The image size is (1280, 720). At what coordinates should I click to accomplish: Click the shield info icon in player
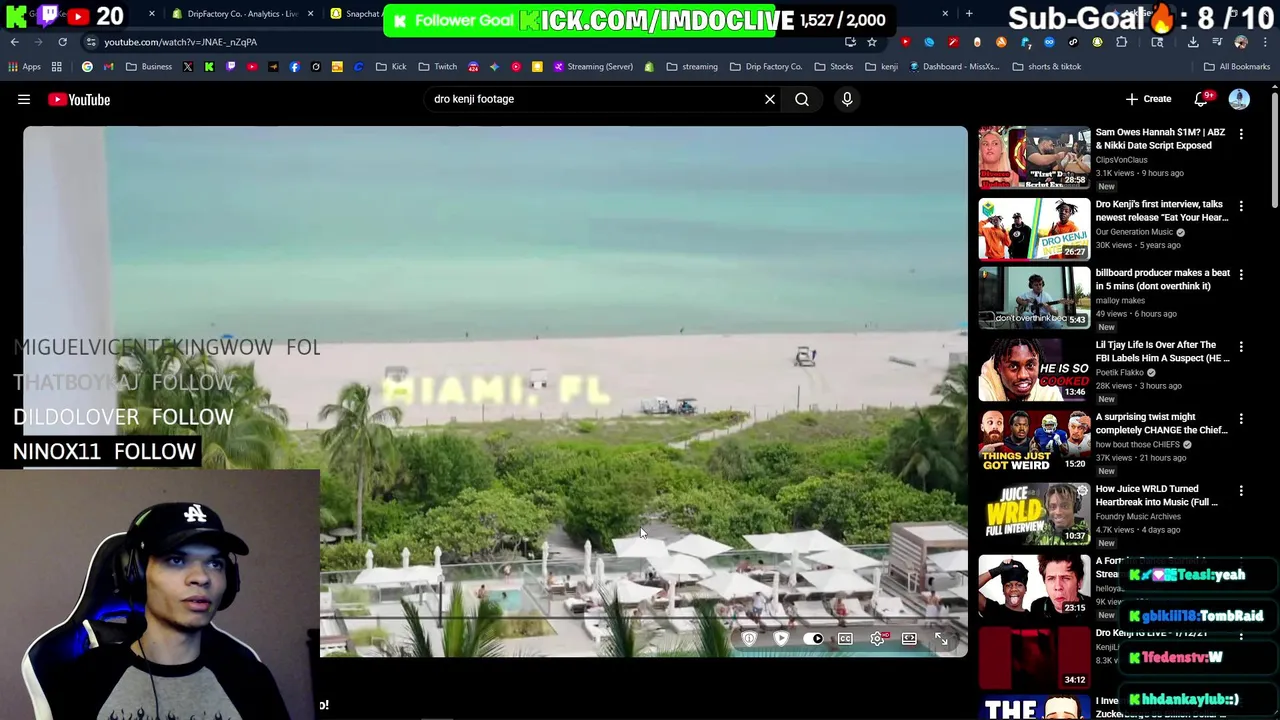click(x=749, y=639)
